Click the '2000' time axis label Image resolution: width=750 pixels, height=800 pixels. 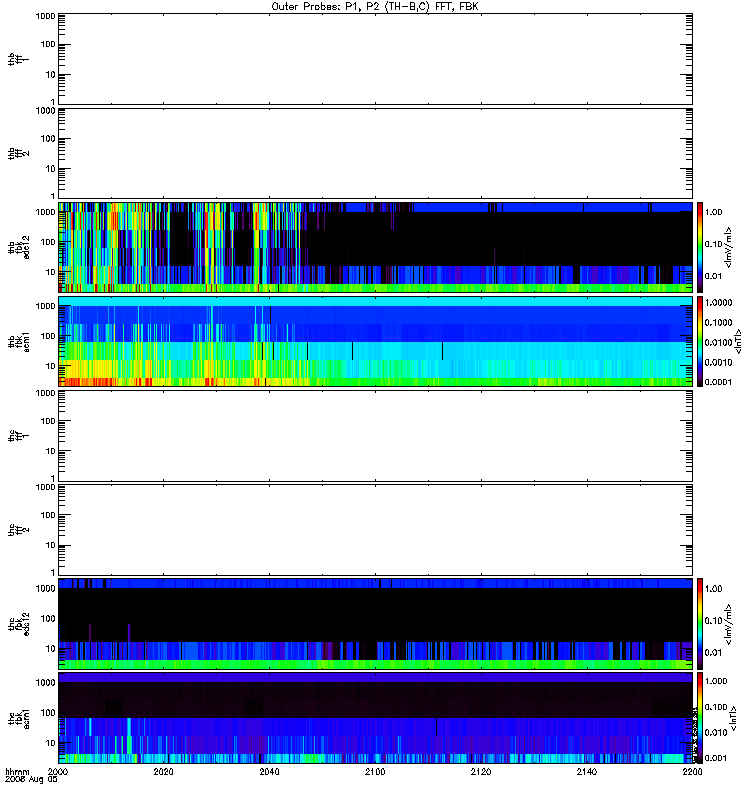point(58,772)
